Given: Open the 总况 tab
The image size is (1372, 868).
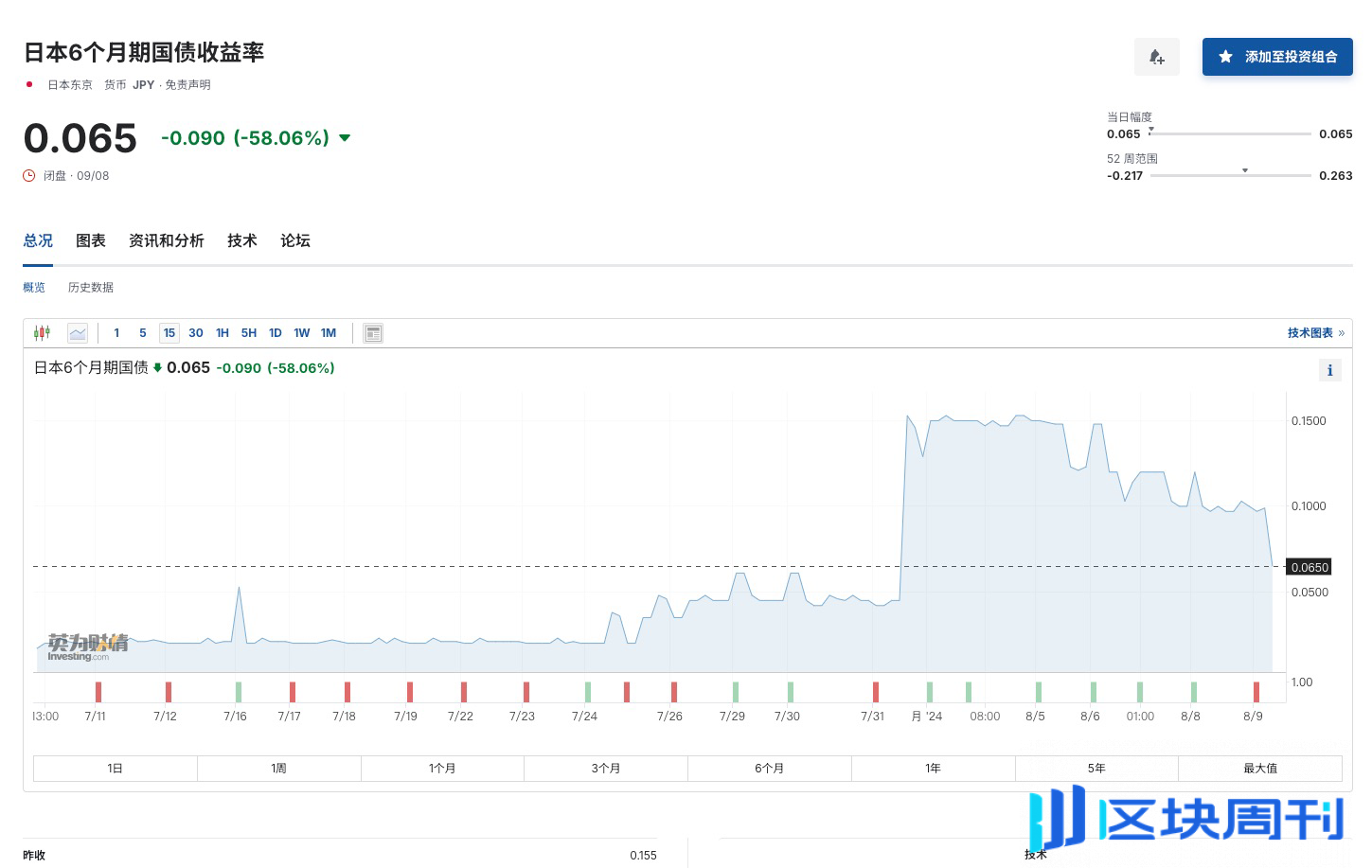Looking at the screenshot, I should point(38,240).
